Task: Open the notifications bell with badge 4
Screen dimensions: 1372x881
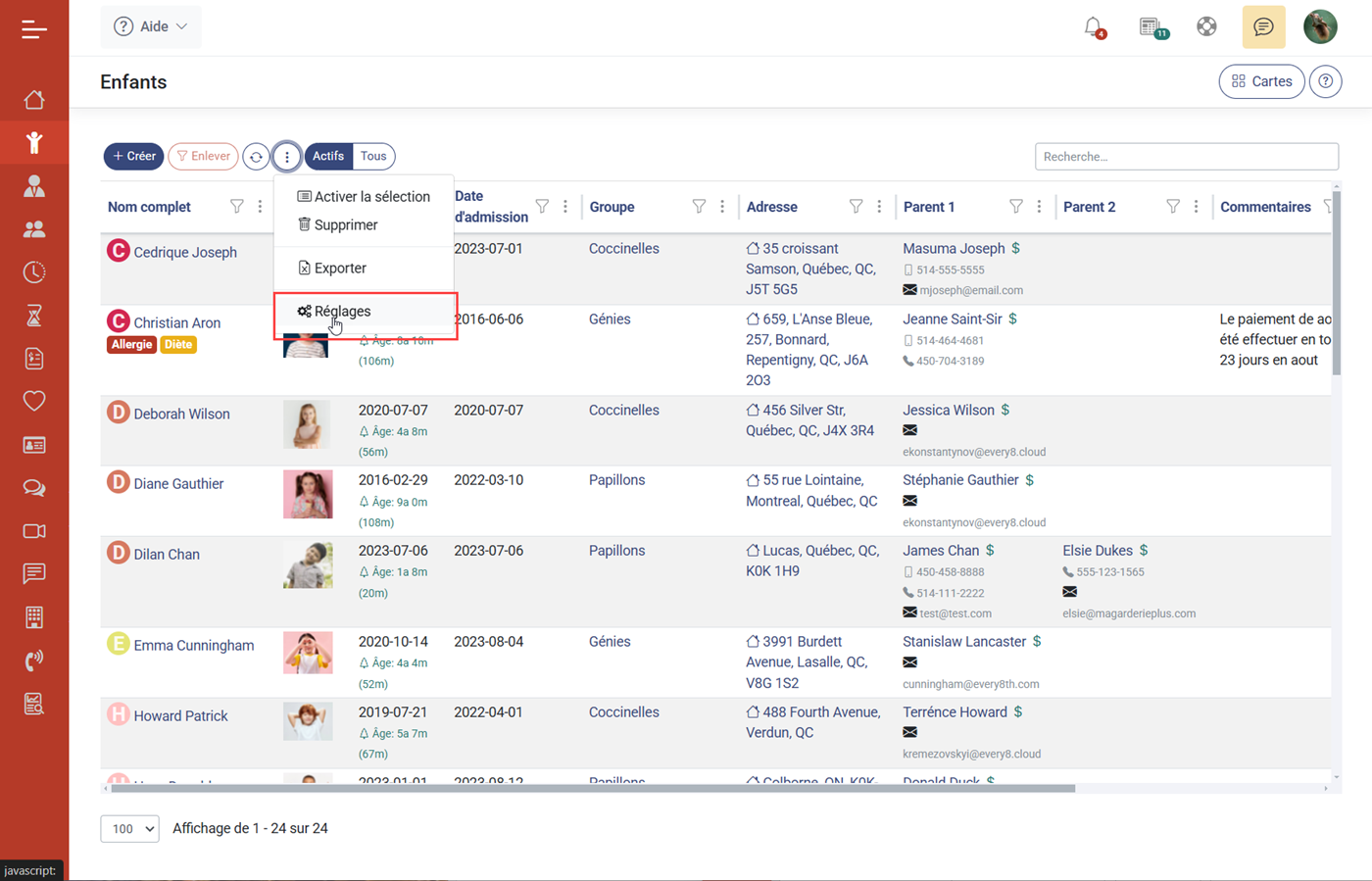Action: point(1095,26)
